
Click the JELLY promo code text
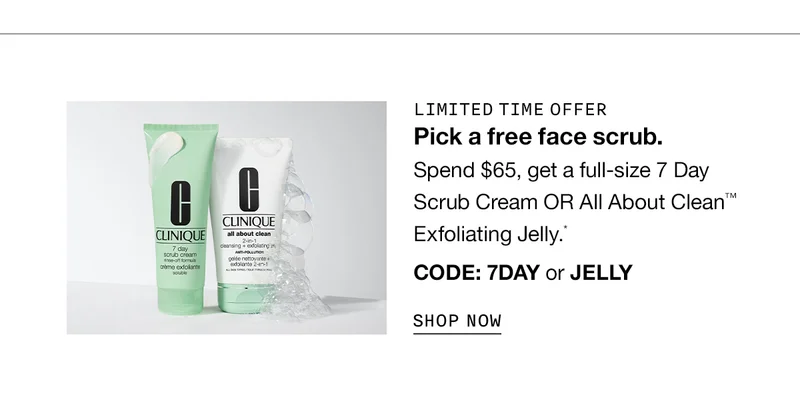point(601,273)
